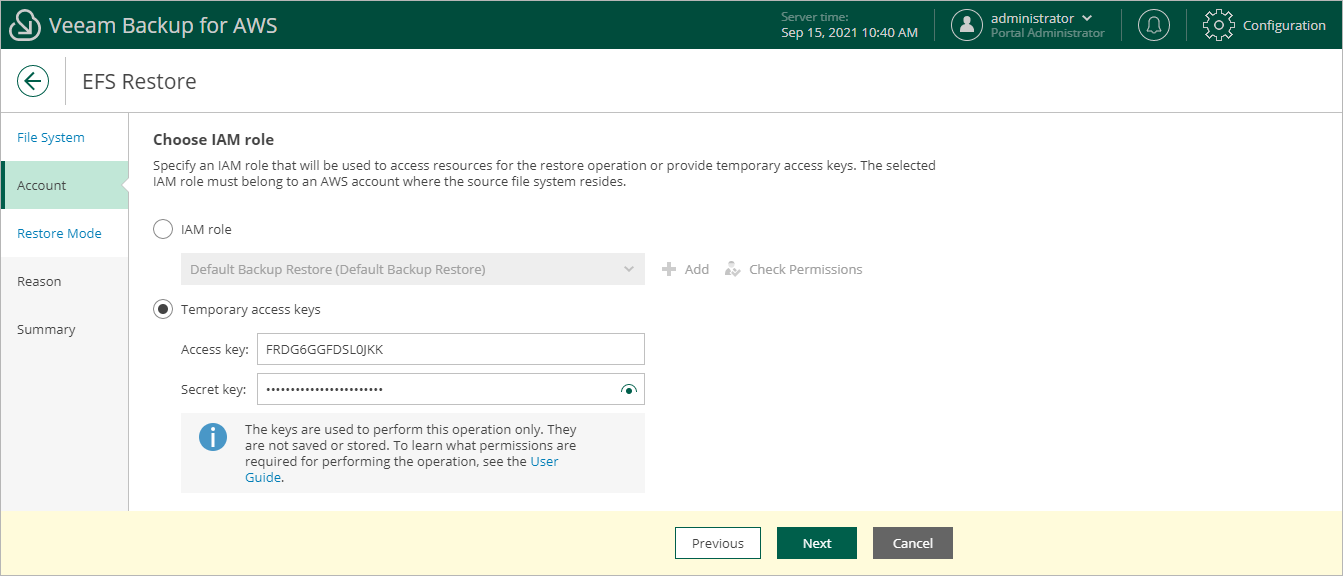Click the Add plus icon

(669, 269)
